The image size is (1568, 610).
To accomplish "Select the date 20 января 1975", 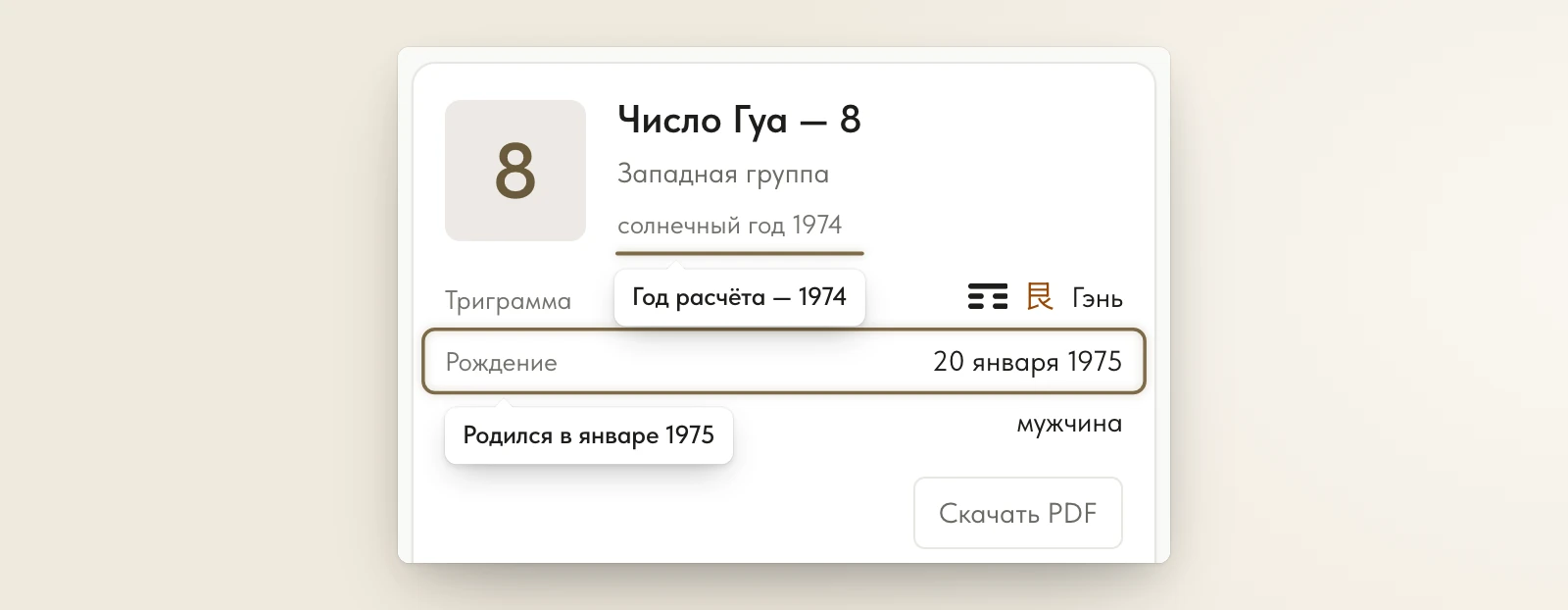I will point(1027,362).
